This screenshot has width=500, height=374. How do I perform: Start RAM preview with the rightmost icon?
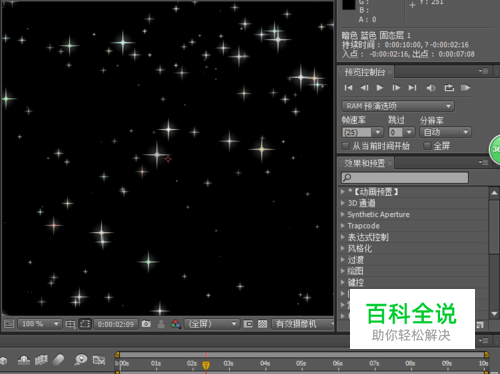(x=465, y=88)
